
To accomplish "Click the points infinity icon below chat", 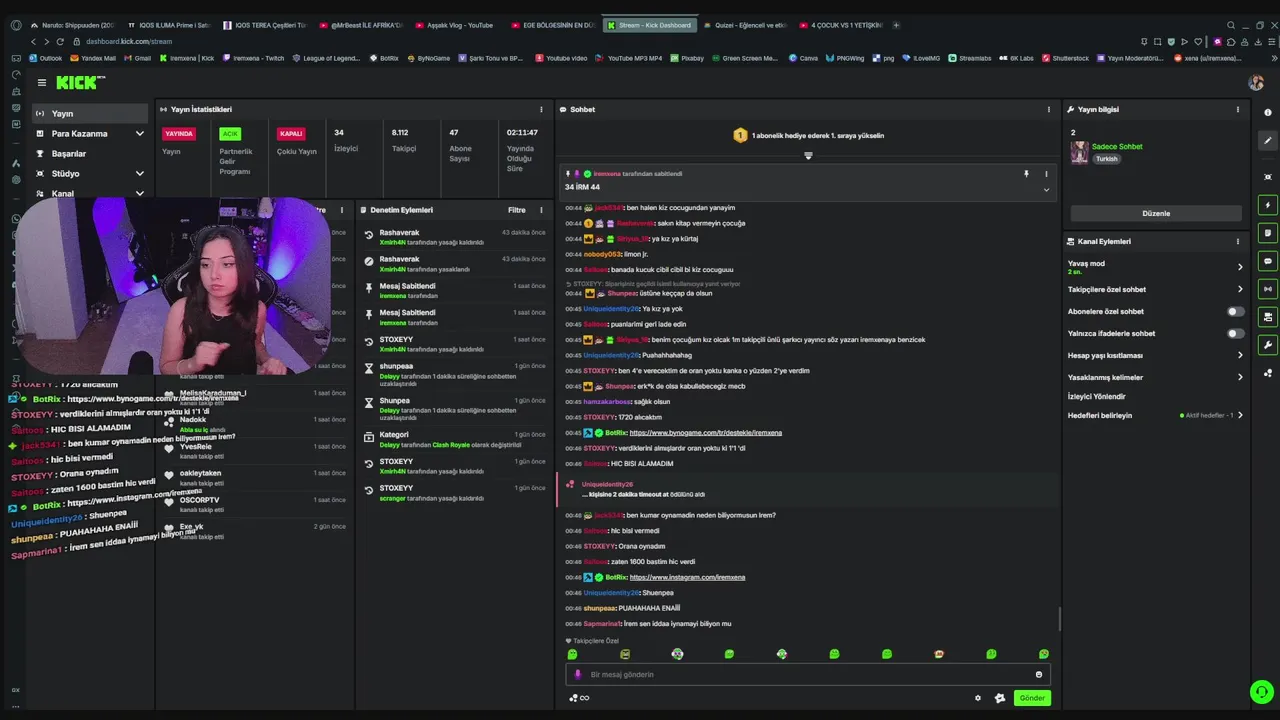I will pos(579,698).
